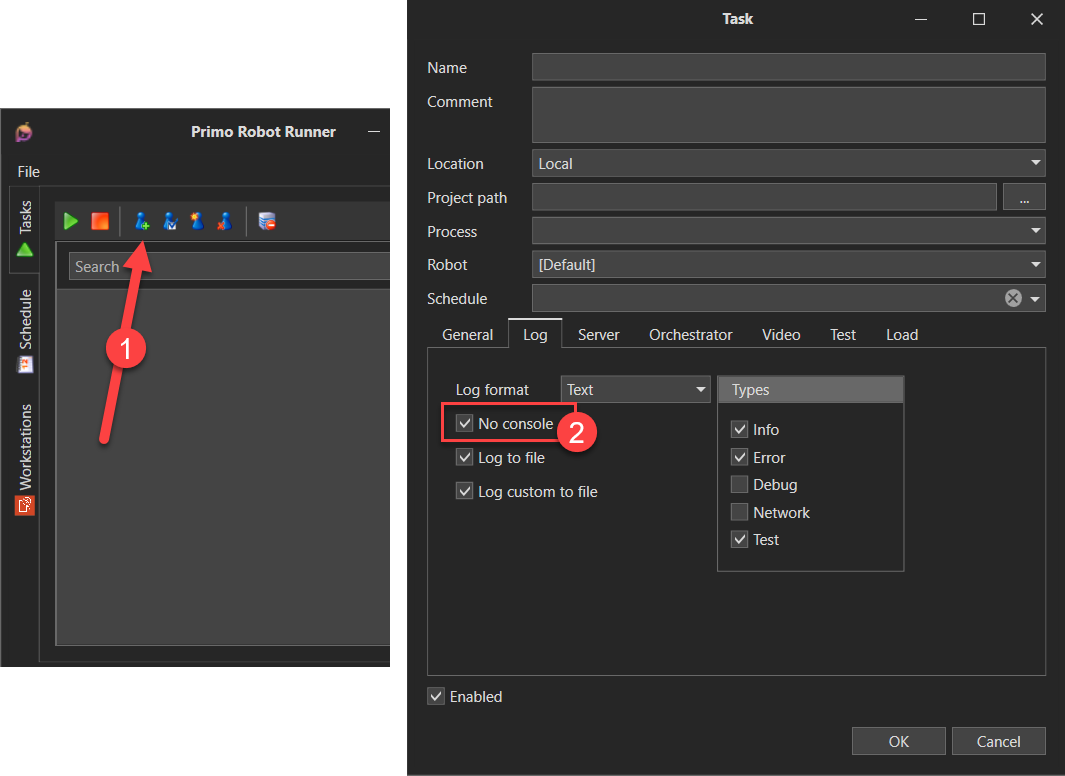Select the Log tab
Screen dimensions: 1065x776
click(x=535, y=334)
